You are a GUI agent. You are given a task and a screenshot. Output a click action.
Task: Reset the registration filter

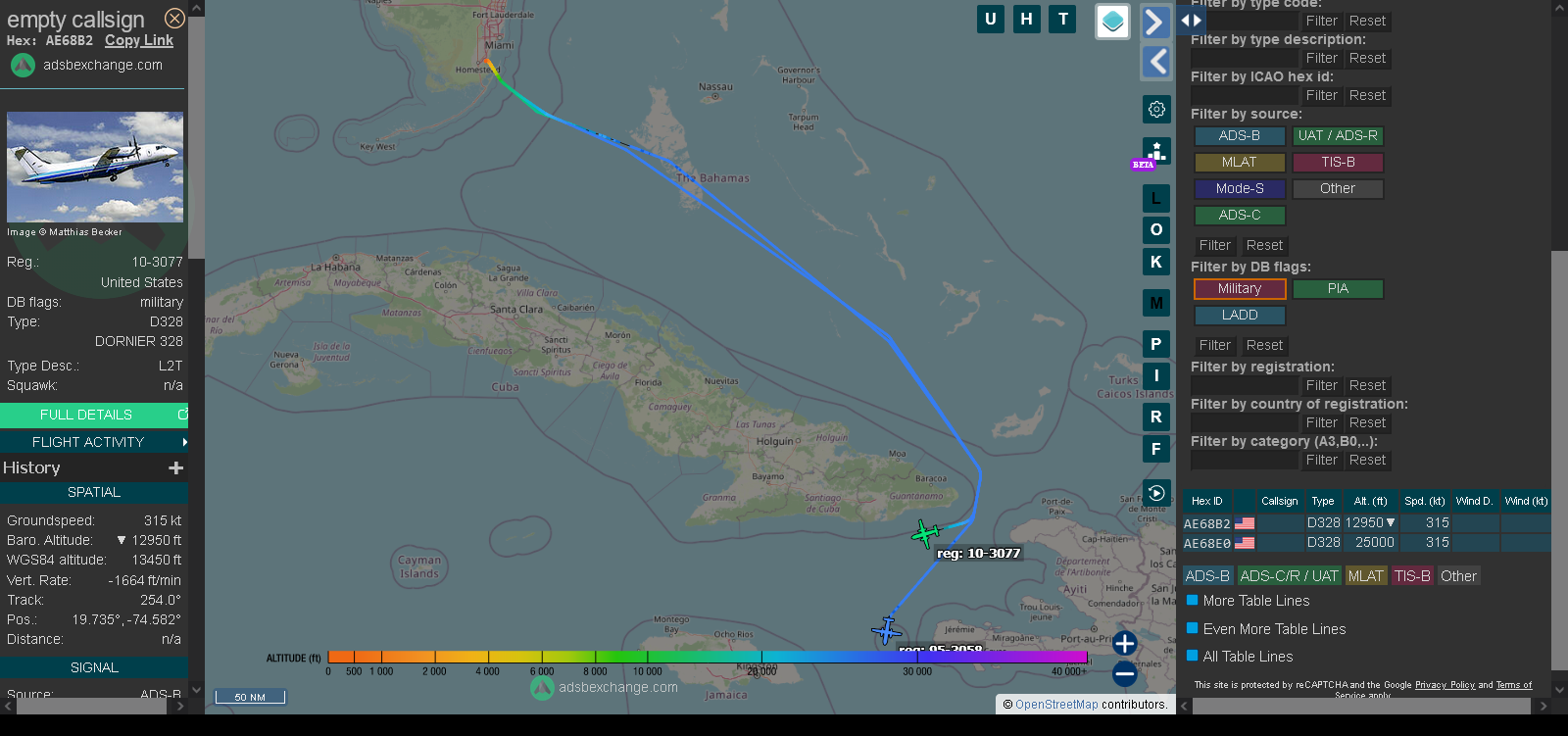(1368, 385)
